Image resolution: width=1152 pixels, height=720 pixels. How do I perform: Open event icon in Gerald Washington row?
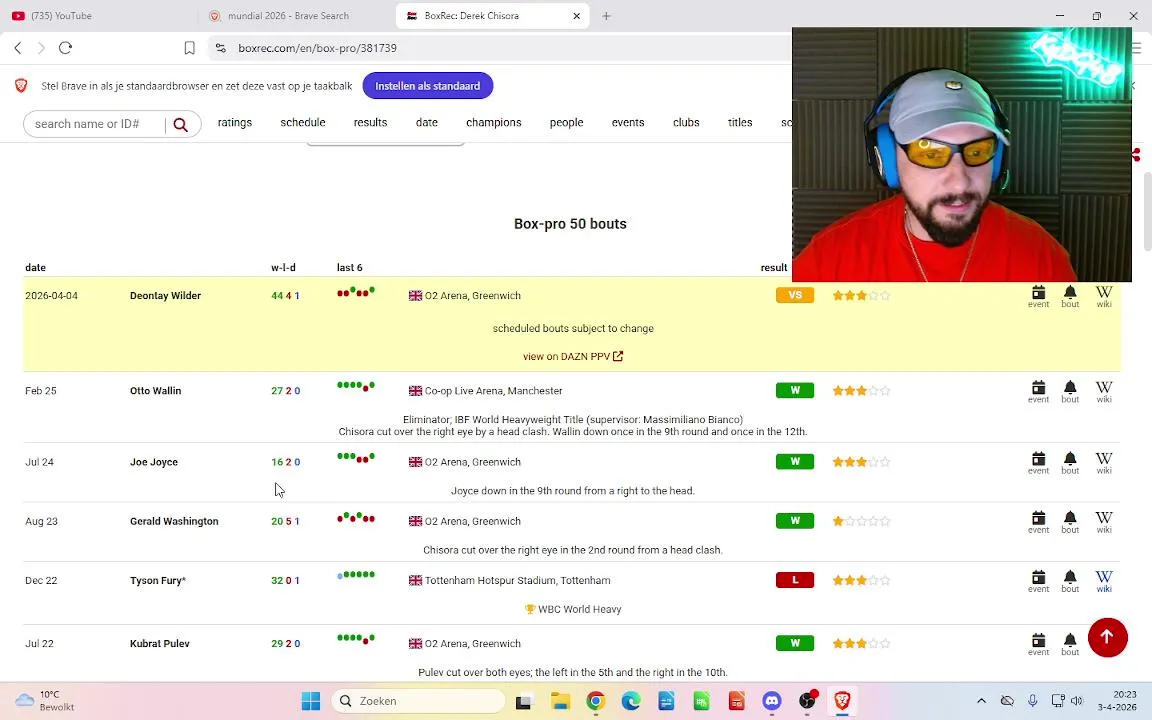click(x=1038, y=522)
